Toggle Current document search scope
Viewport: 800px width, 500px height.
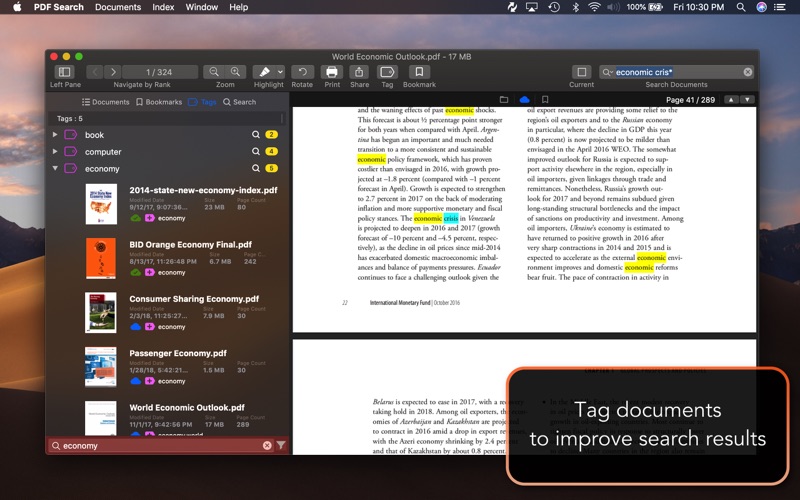[581, 72]
